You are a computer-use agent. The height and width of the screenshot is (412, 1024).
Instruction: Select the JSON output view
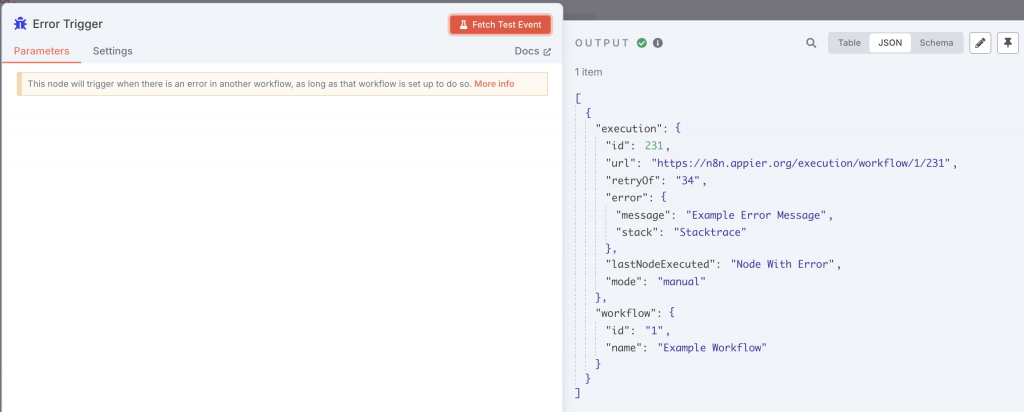889,43
